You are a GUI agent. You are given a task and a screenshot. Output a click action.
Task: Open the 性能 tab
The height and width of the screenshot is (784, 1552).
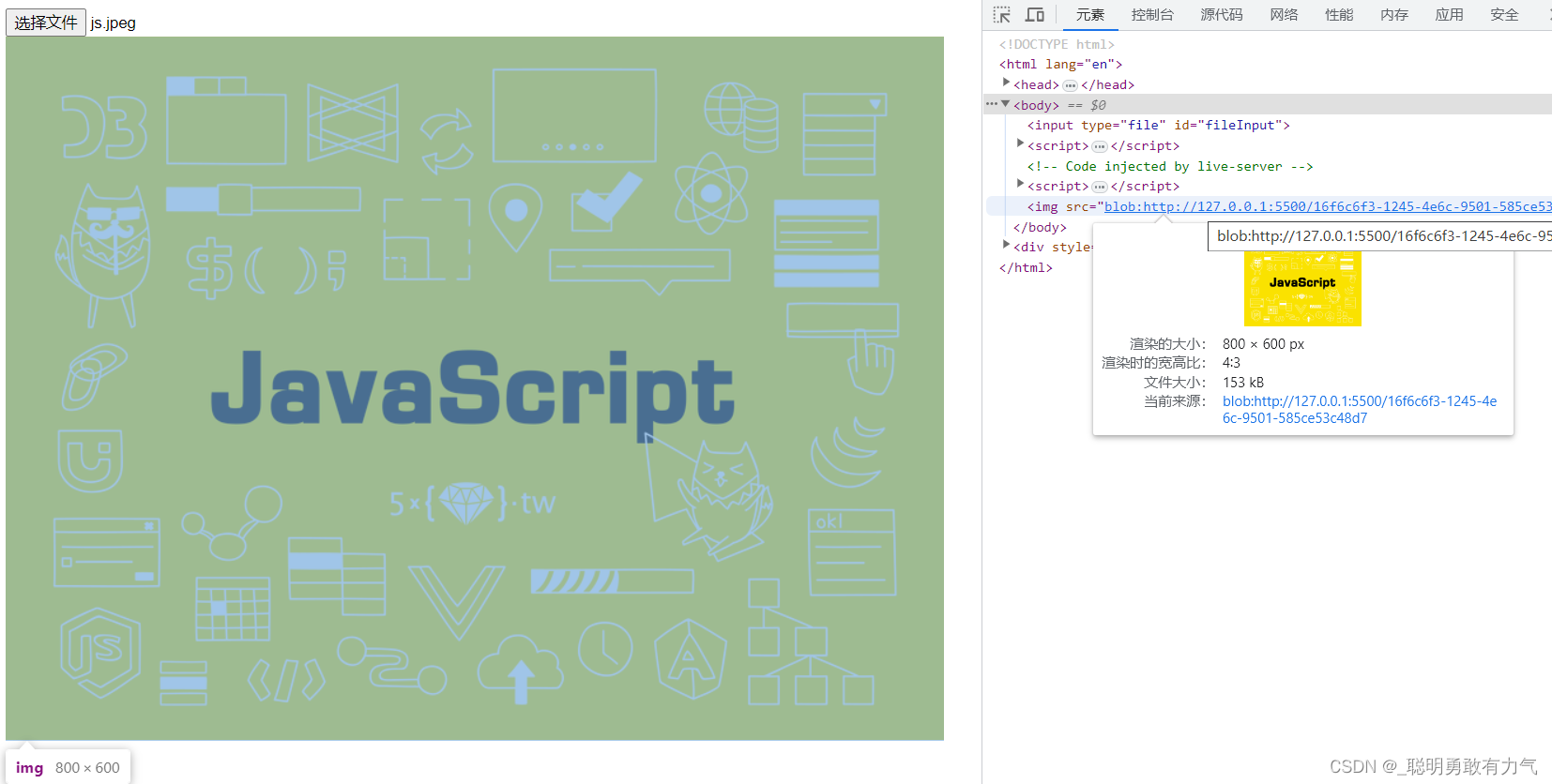tap(1339, 15)
